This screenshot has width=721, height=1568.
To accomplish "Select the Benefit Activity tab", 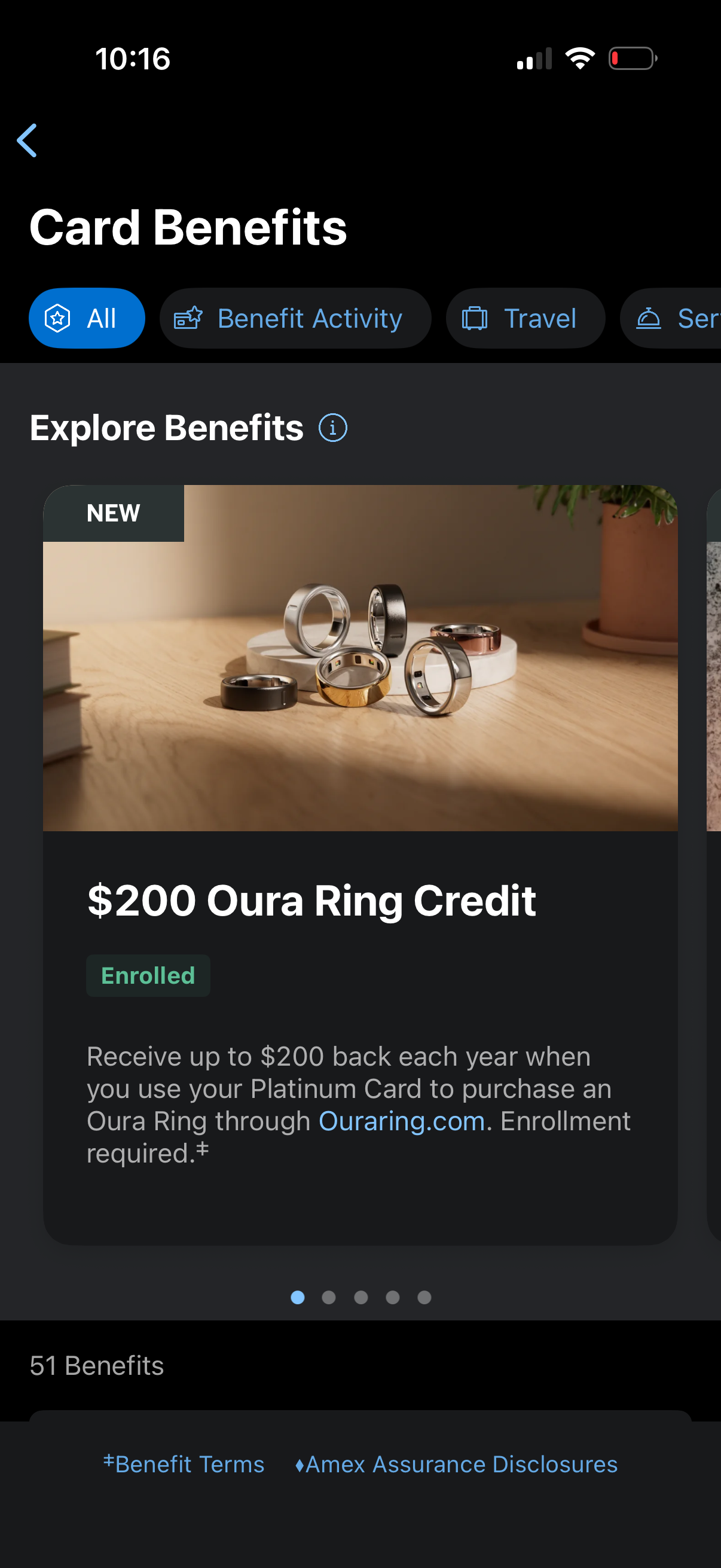I will click(x=296, y=318).
